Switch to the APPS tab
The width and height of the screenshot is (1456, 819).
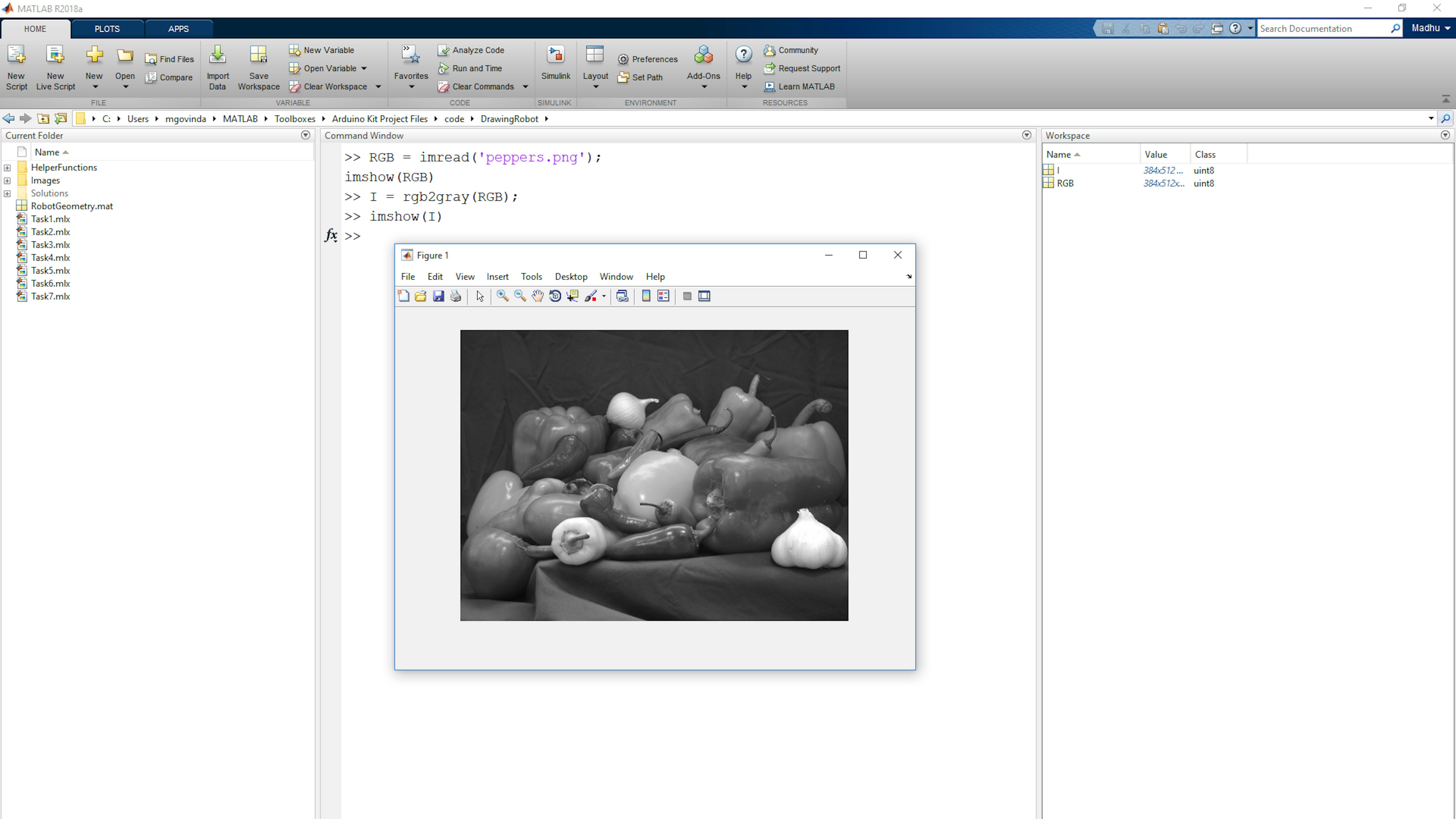[x=178, y=29]
